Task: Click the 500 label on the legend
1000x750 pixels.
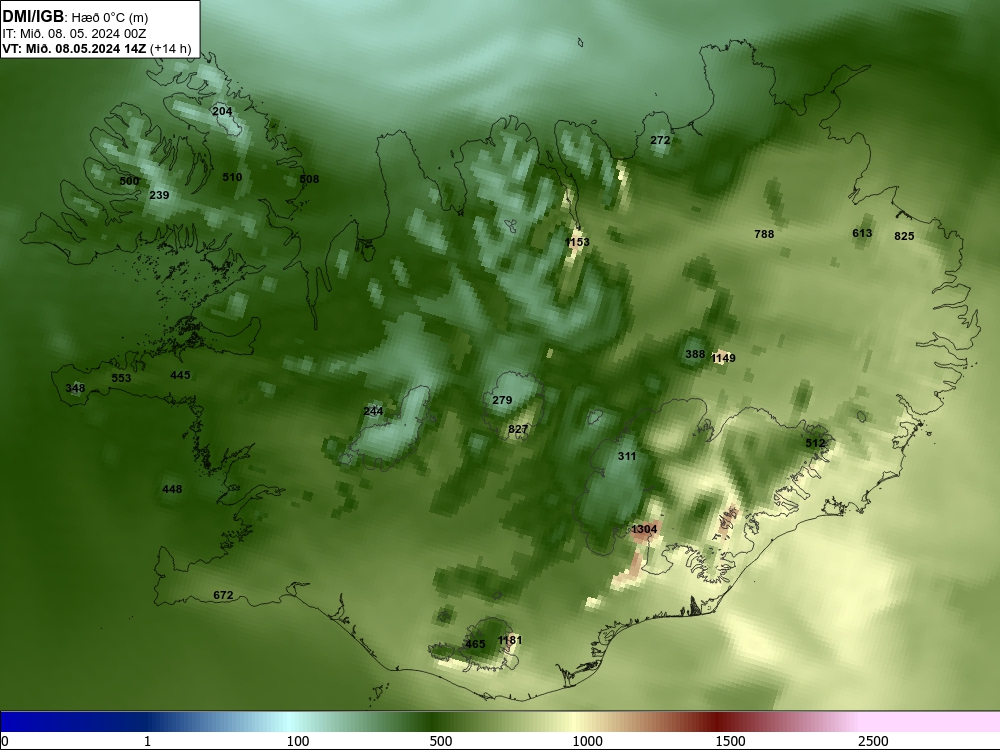Action: 441,741
